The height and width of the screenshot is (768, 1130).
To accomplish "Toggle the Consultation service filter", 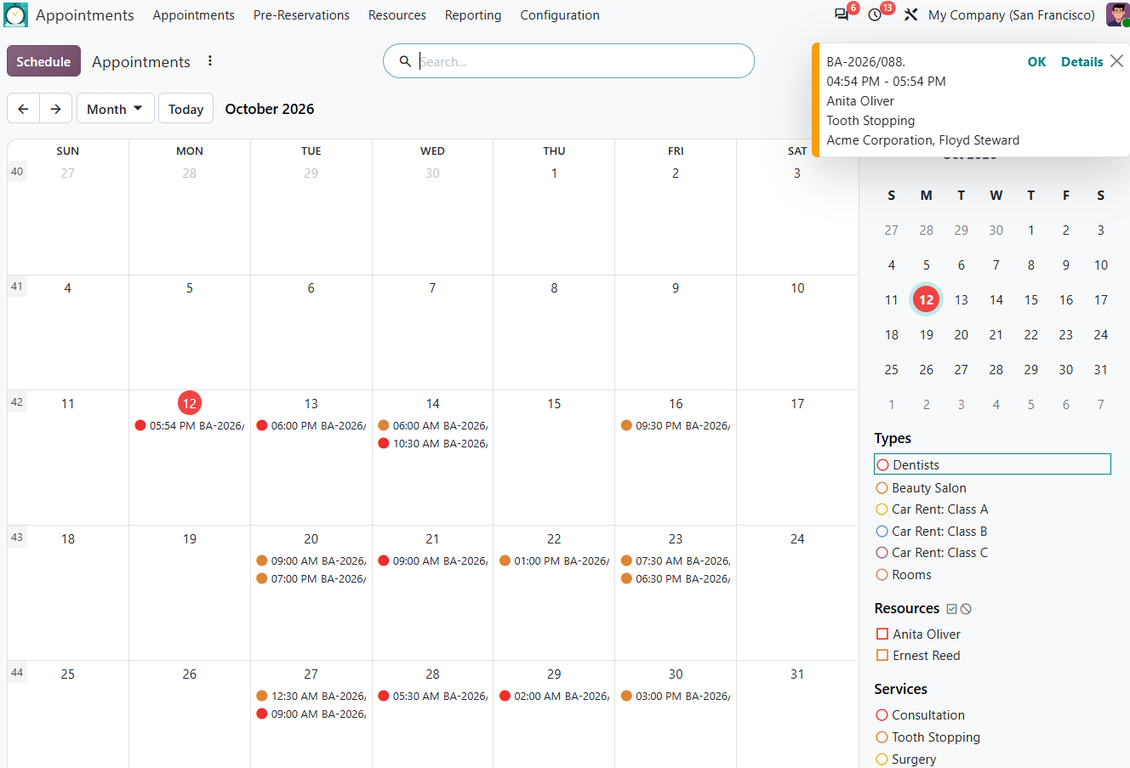I will click(920, 715).
